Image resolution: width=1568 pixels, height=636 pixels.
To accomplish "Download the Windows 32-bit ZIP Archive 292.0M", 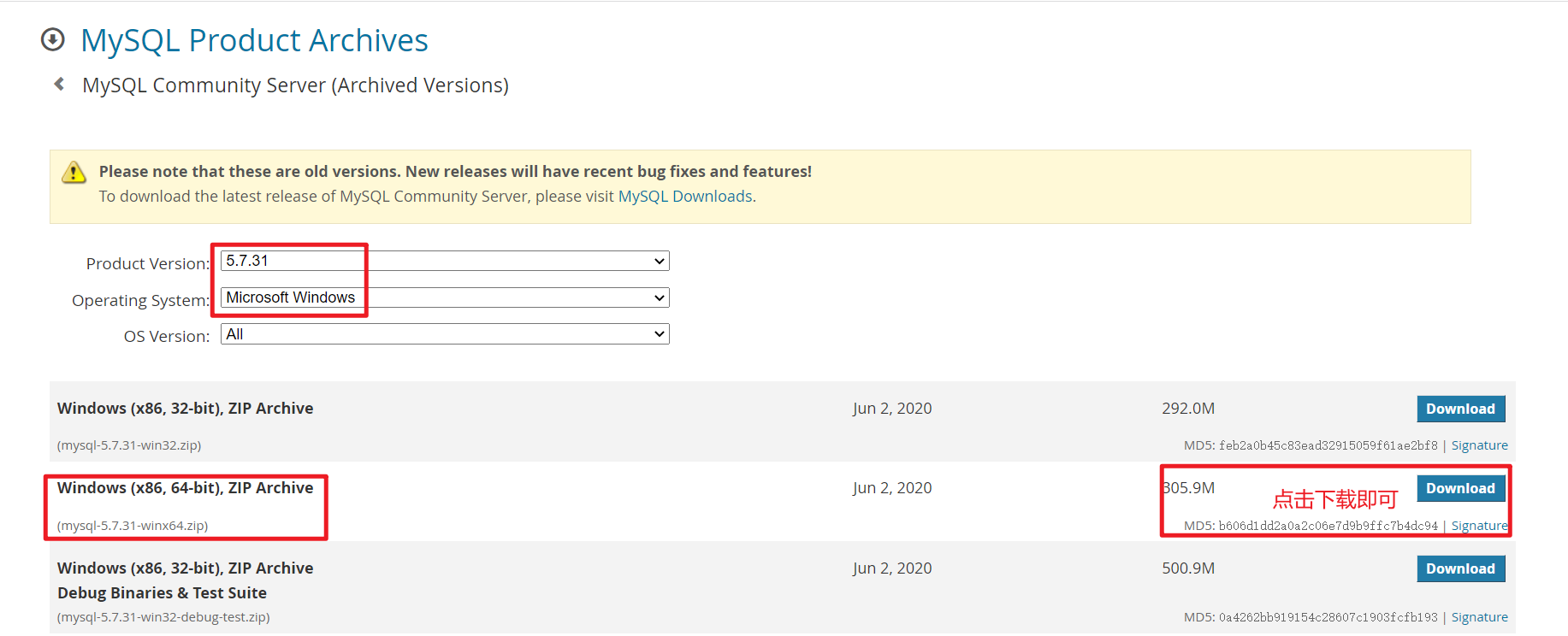I will [x=1460, y=409].
